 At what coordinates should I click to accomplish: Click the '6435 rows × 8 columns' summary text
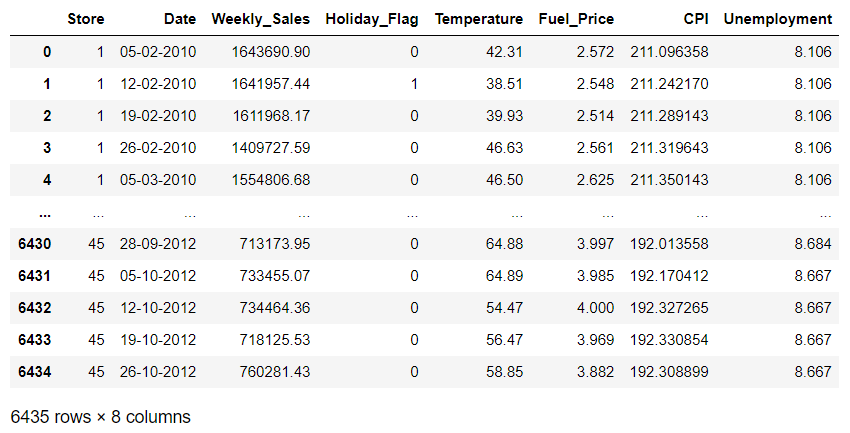(101, 417)
